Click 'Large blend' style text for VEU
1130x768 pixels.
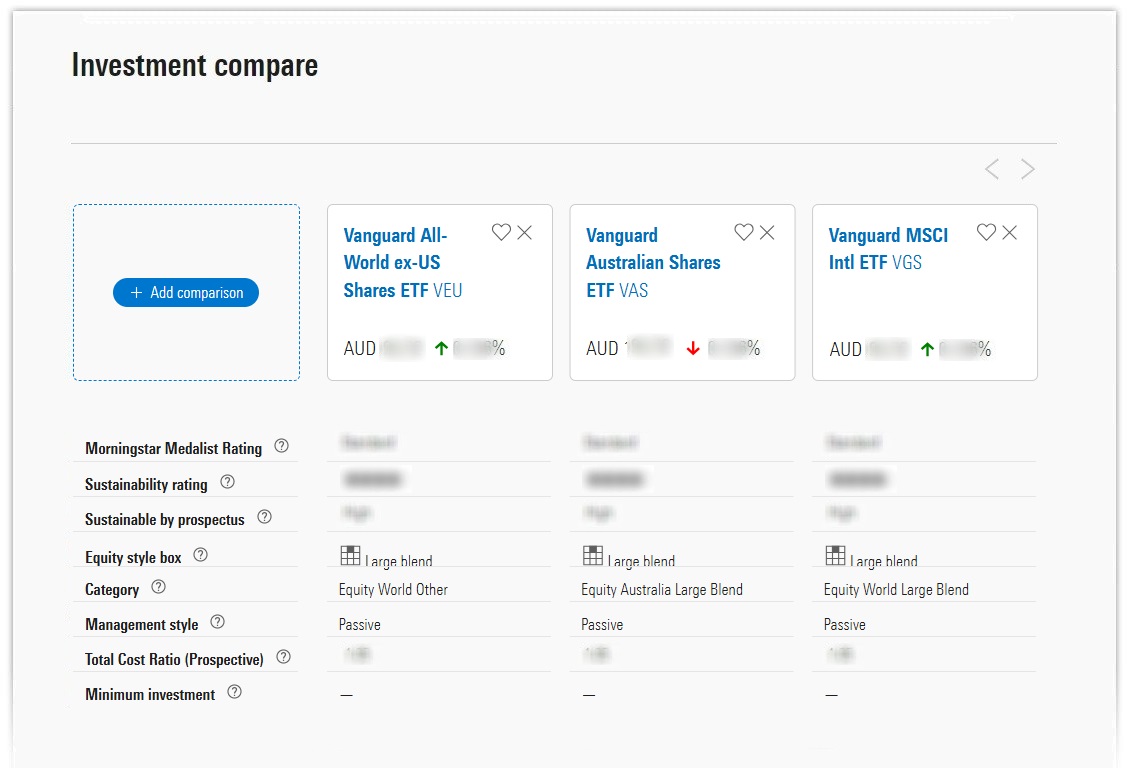tap(399, 561)
